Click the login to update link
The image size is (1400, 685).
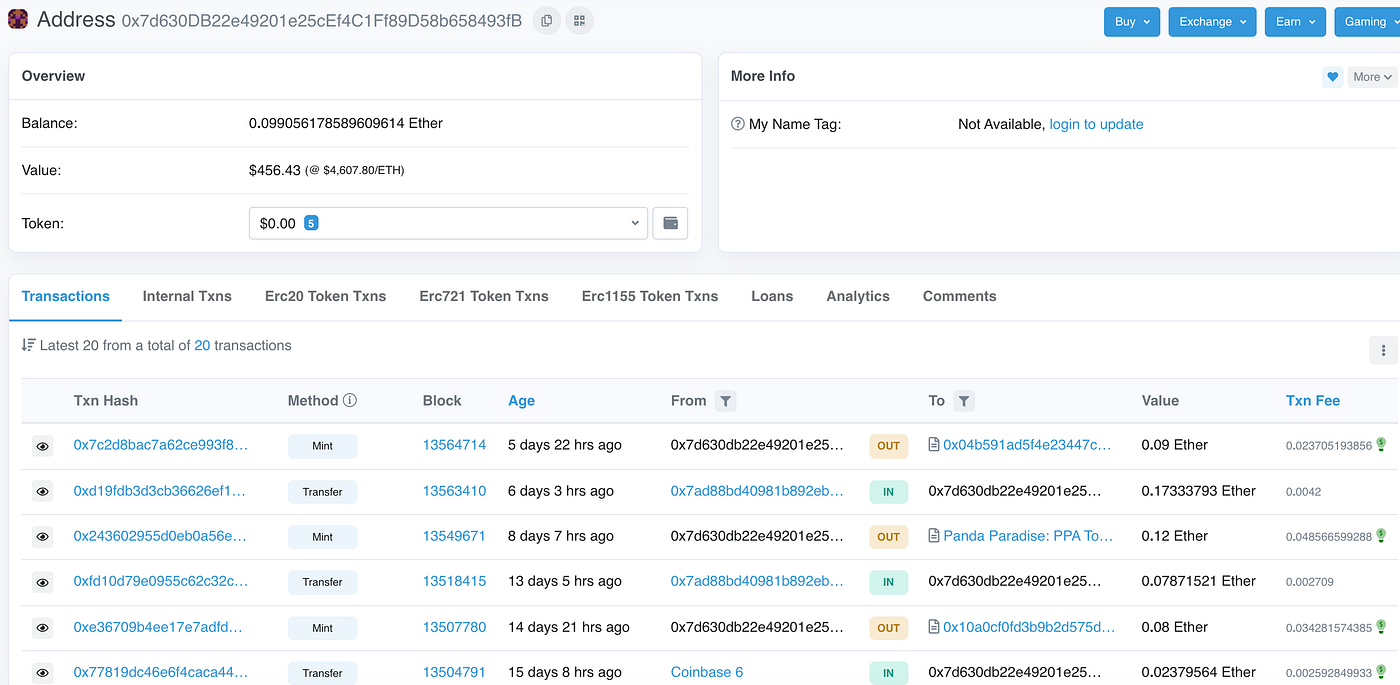click(1096, 124)
